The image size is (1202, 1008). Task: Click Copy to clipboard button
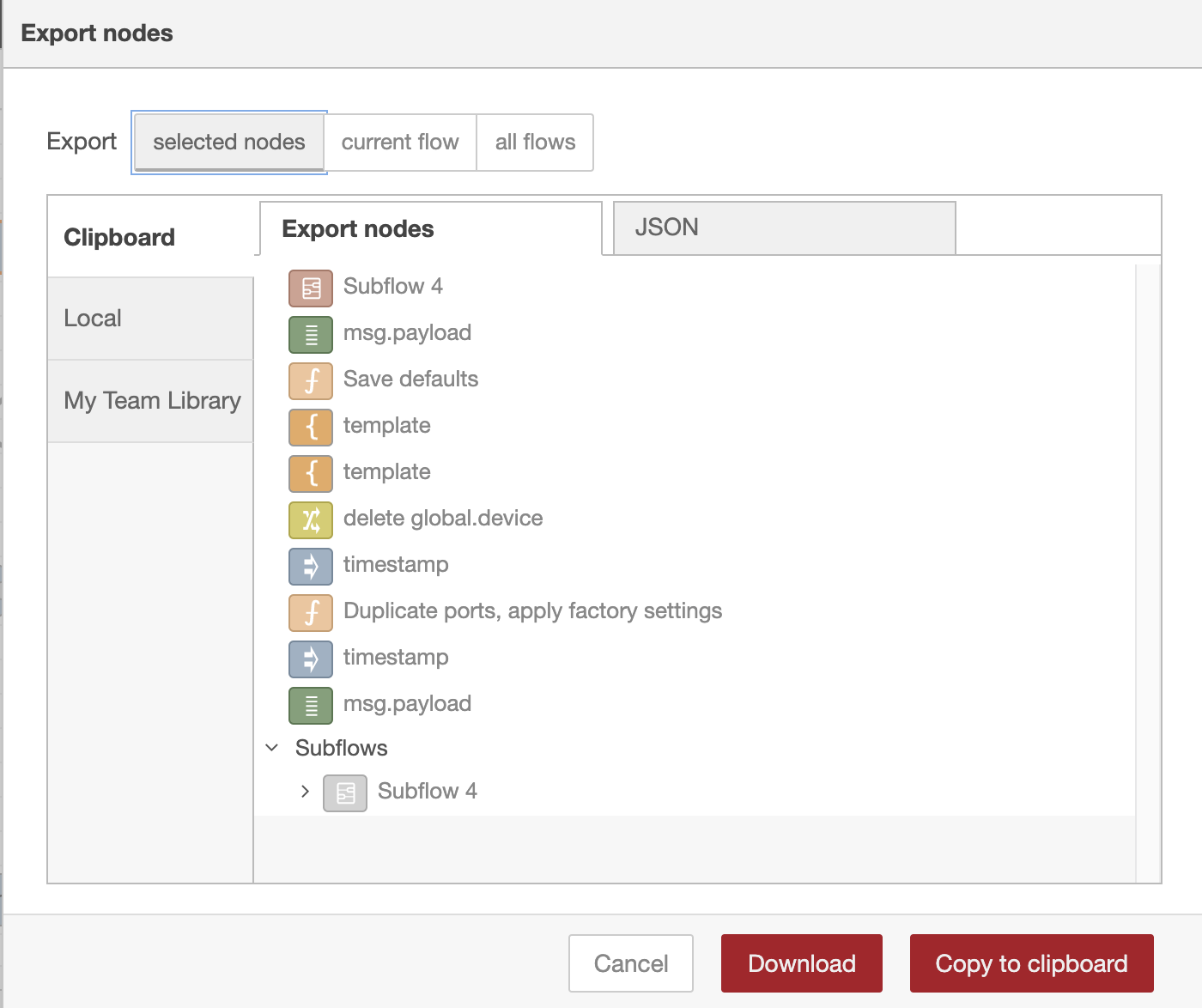pos(1032,963)
